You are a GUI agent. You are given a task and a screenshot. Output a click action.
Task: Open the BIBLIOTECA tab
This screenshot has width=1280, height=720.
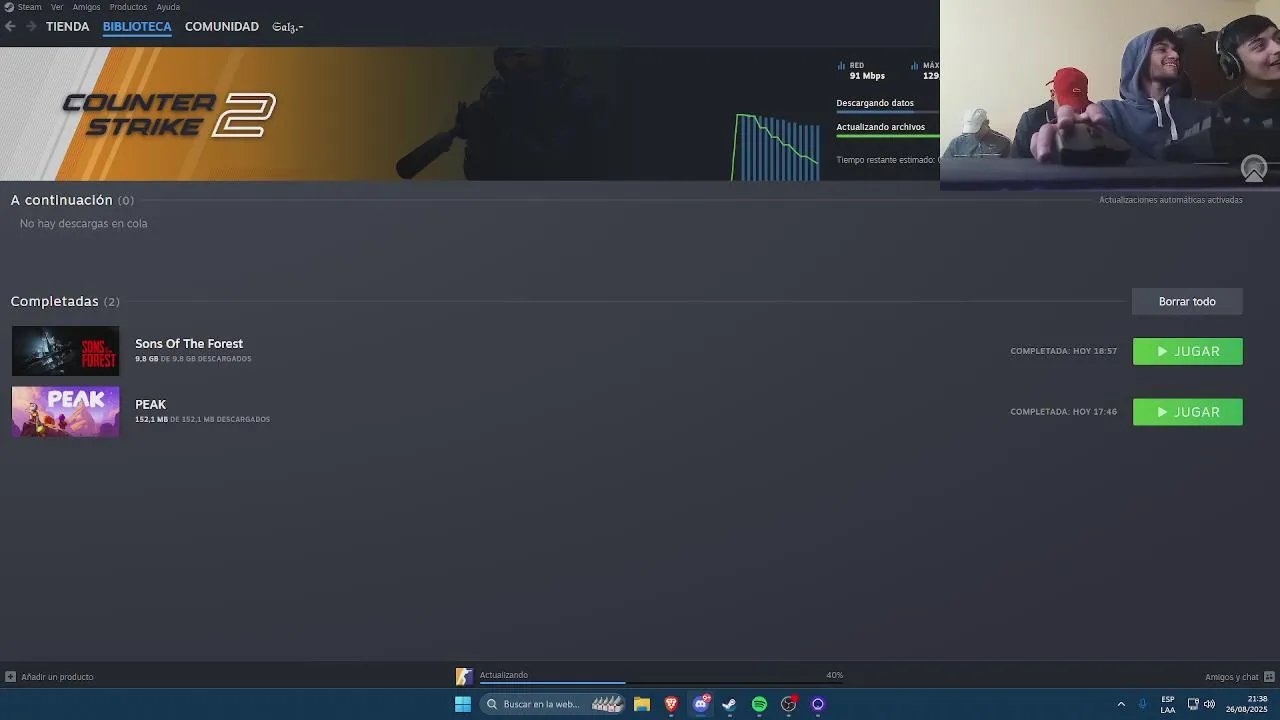[x=137, y=26]
